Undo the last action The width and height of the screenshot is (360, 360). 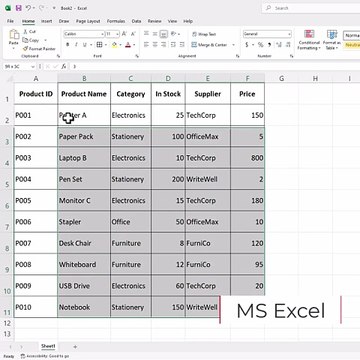28,8
